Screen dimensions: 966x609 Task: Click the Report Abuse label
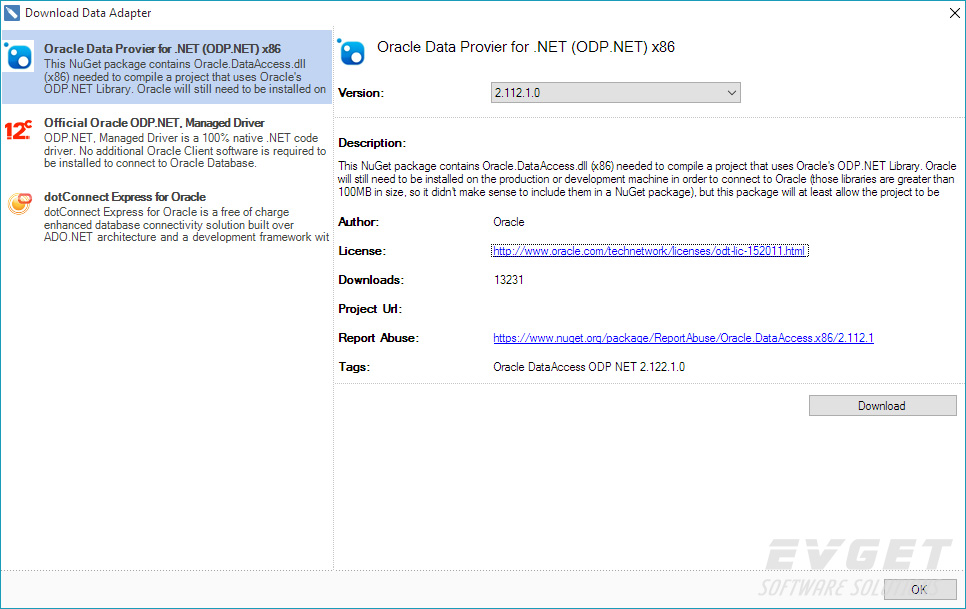378,337
